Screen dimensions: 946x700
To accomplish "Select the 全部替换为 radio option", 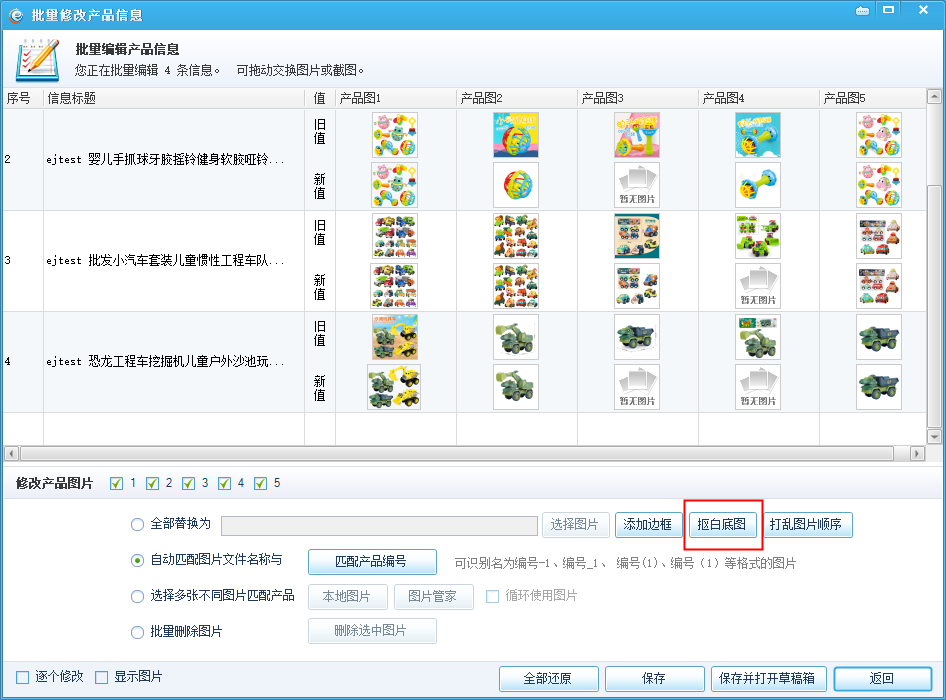I will [138, 524].
